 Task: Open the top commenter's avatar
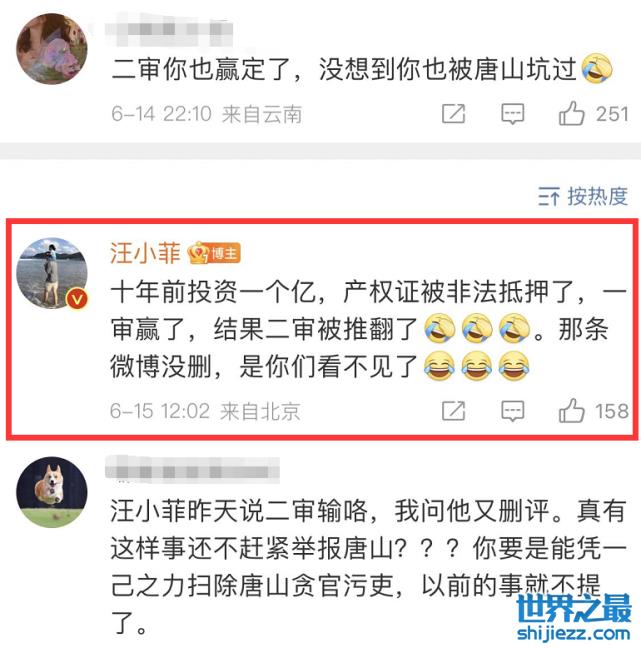point(52,49)
